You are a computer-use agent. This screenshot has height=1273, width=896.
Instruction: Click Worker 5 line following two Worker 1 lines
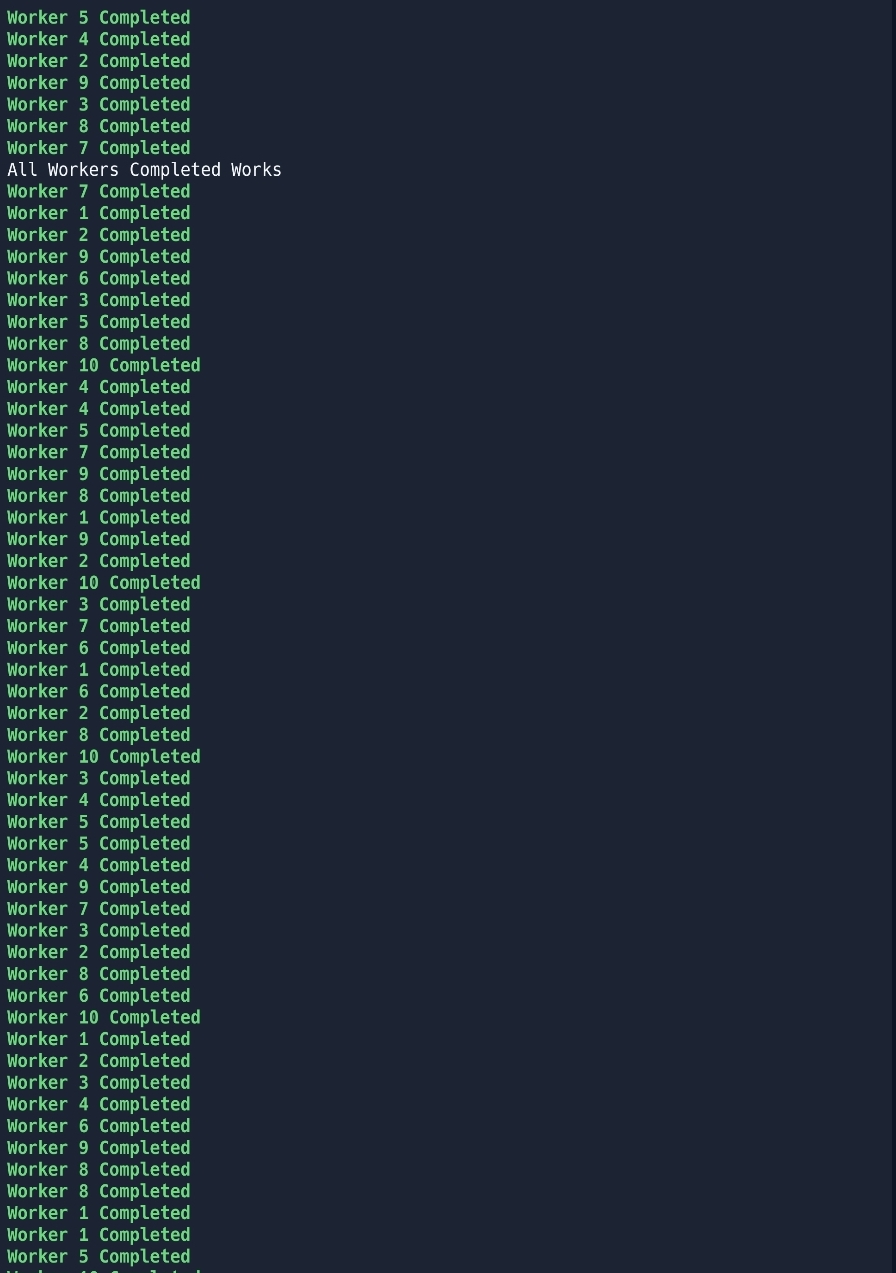tap(98, 1257)
